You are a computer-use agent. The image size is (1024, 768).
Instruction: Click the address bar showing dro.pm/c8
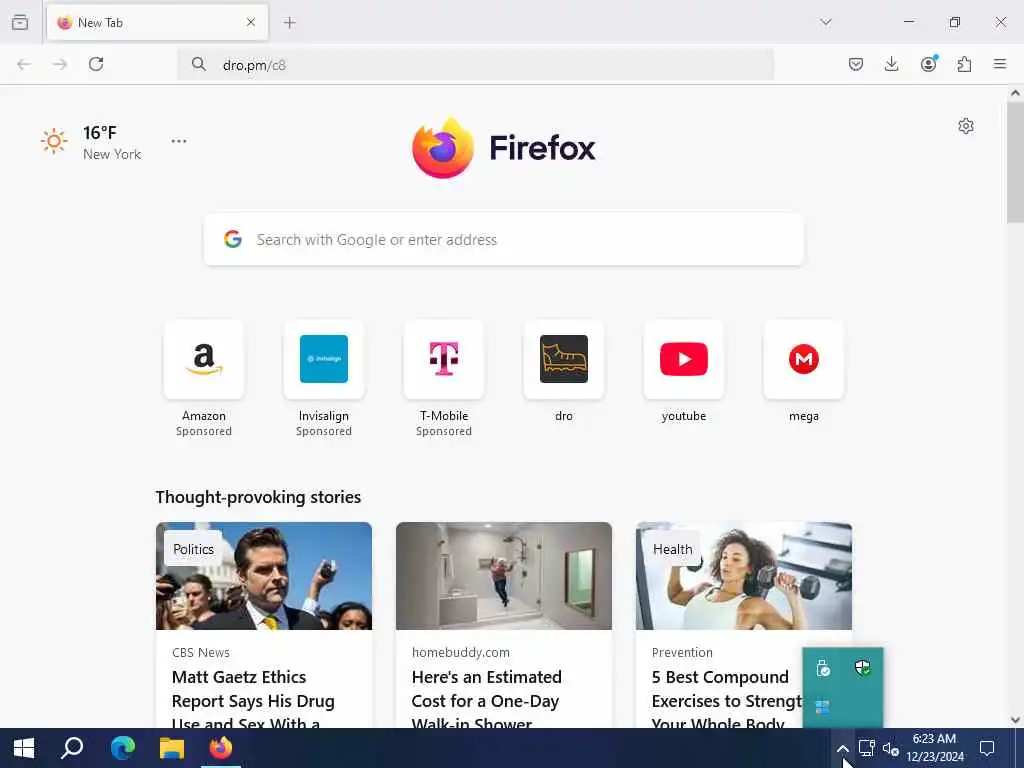(x=475, y=65)
